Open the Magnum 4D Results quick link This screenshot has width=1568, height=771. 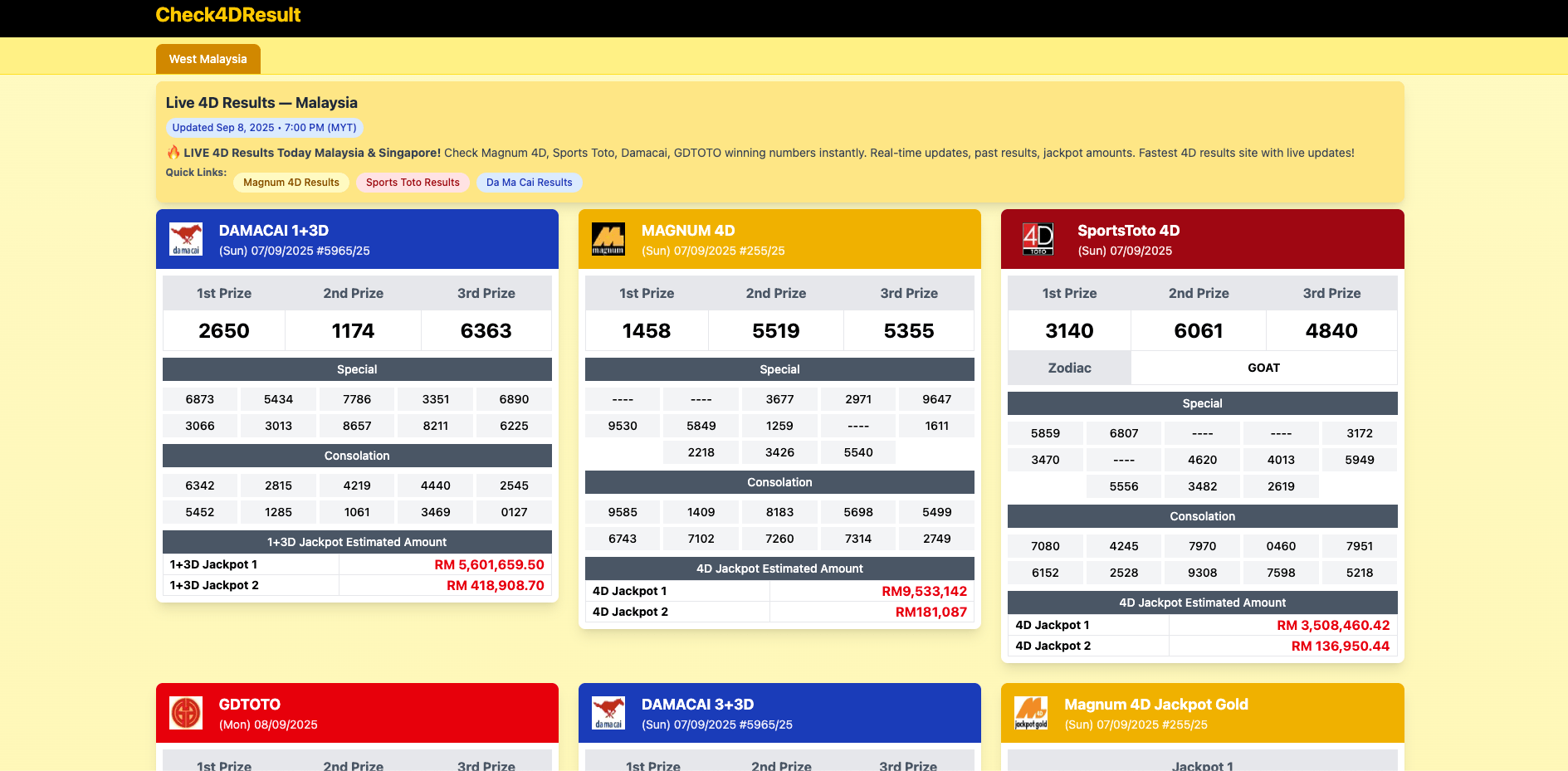pos(291,183)
